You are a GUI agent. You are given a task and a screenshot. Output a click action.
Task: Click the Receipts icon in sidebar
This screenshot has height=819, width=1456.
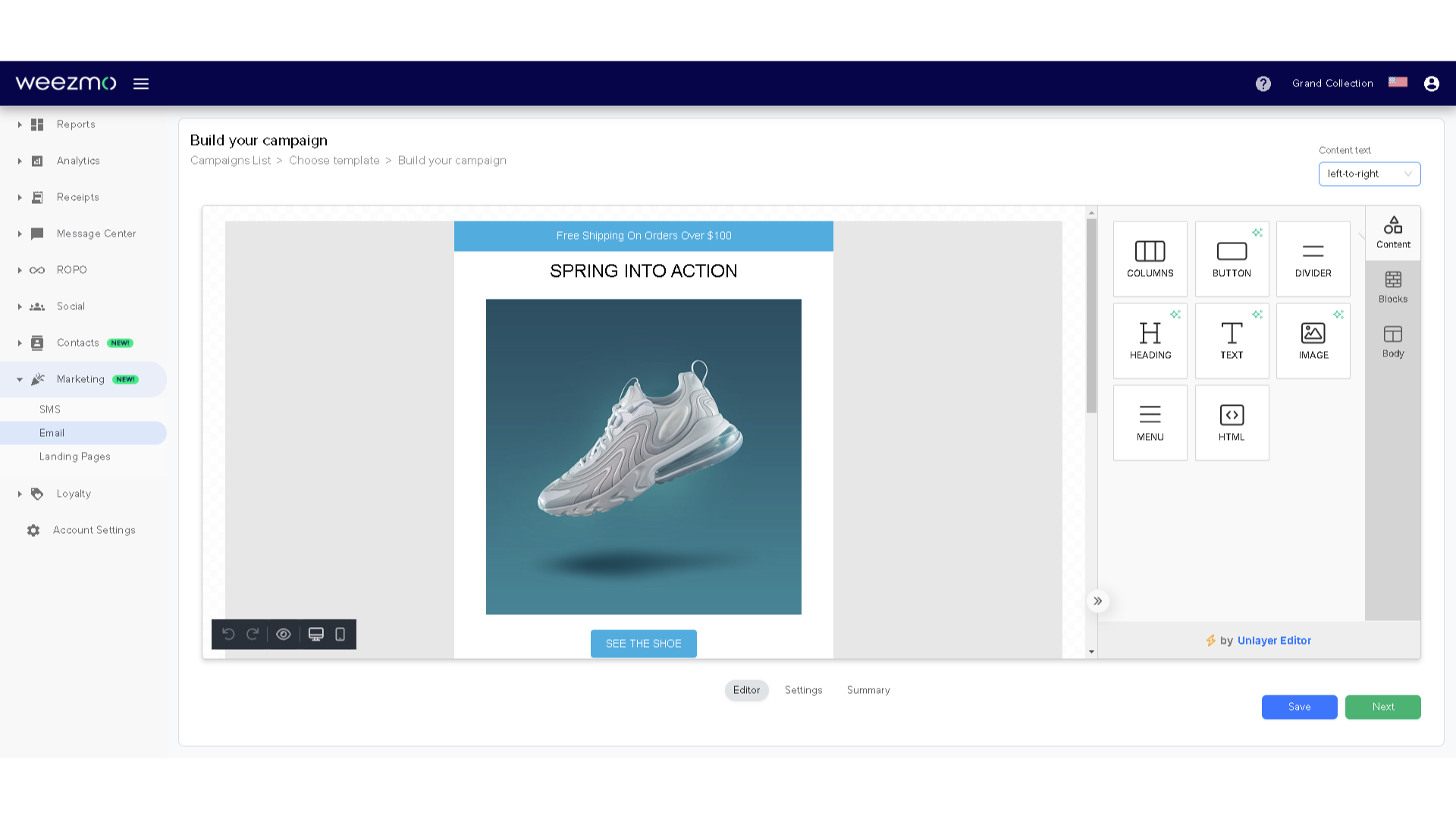[37, 197]
